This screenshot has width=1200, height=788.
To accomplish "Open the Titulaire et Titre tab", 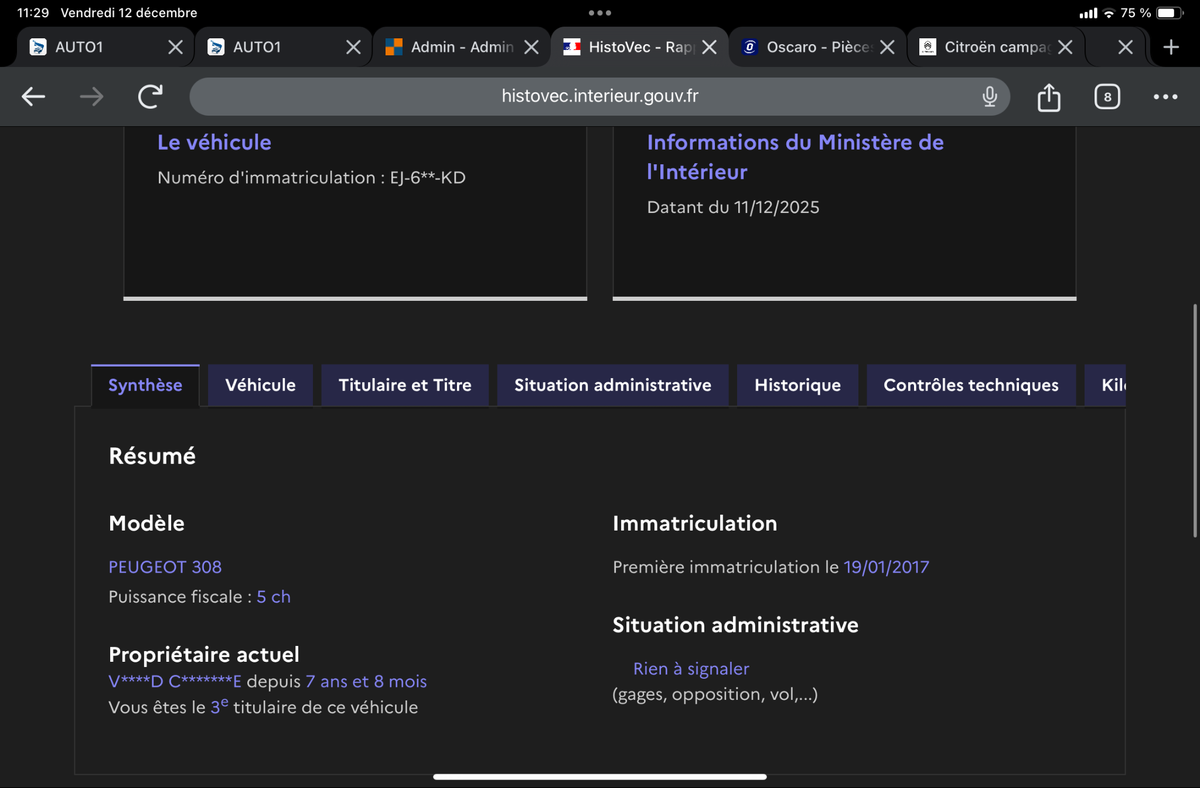I will [405, 385].
